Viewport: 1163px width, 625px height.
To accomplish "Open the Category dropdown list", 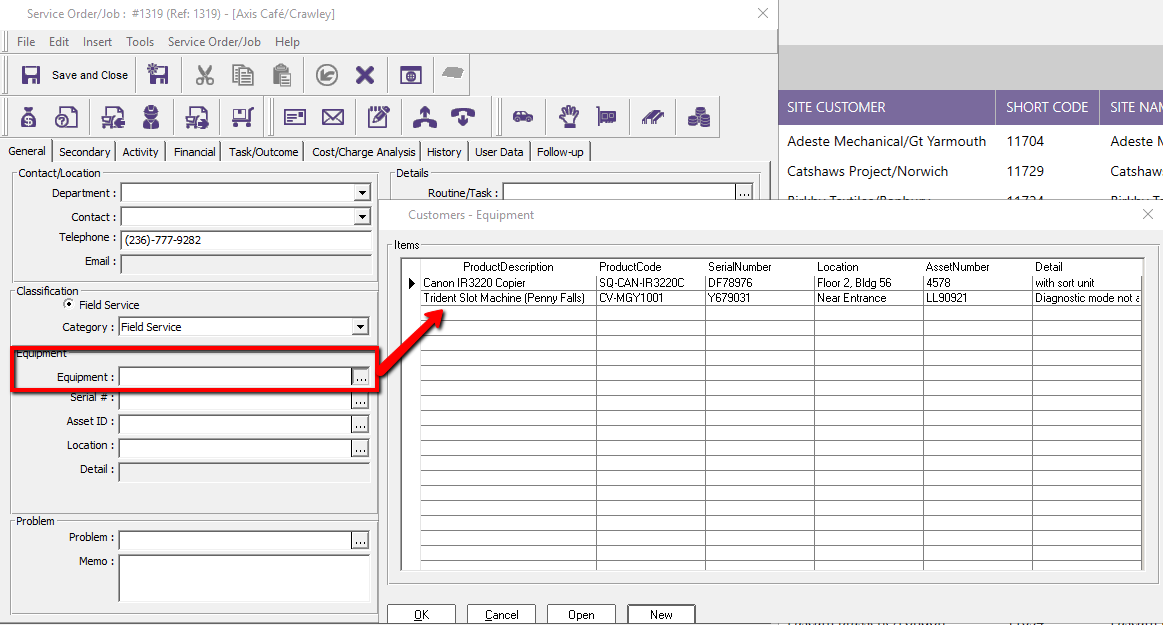I will (360, 327).
